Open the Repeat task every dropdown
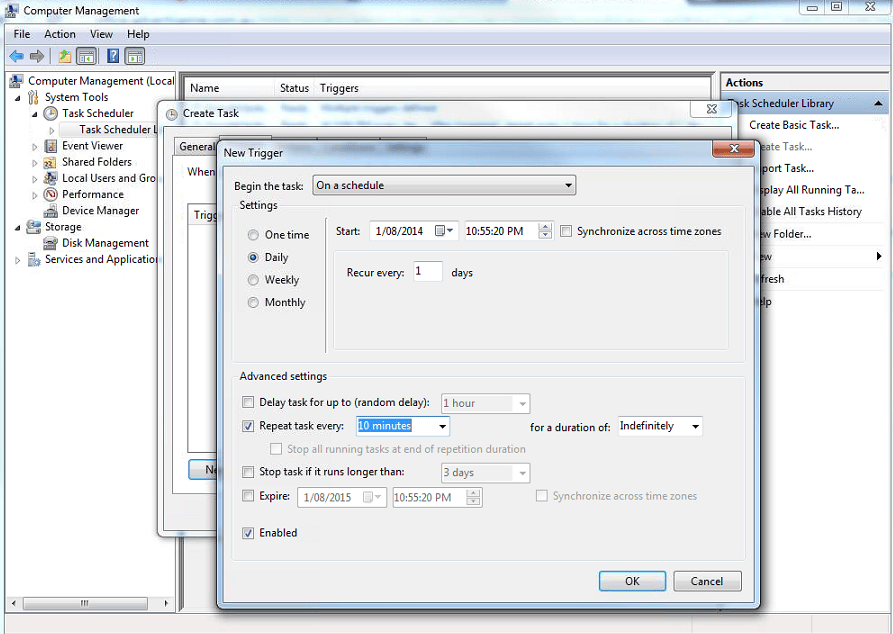The height and width of the screenshot is (634, 893). (x=444, y=425)
